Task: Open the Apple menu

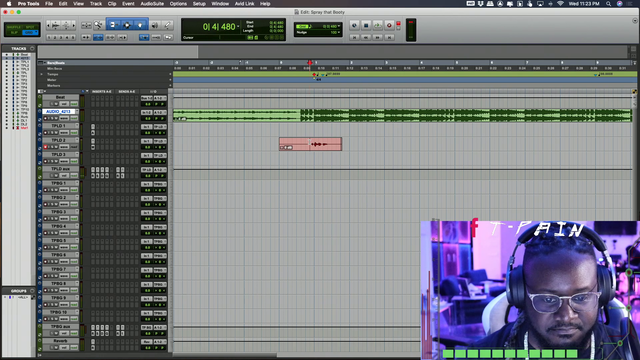Action: (x=9, y=4)
